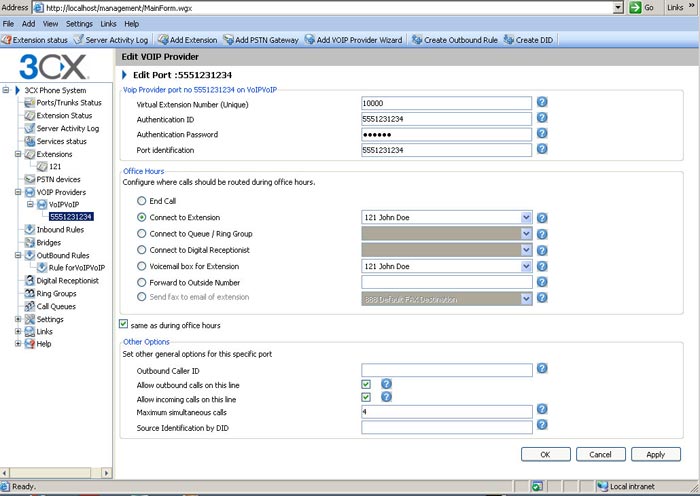The width and height of the screenshot is (700, 496).
Task: Select Connect to Extension radio button
Action: 142,217
